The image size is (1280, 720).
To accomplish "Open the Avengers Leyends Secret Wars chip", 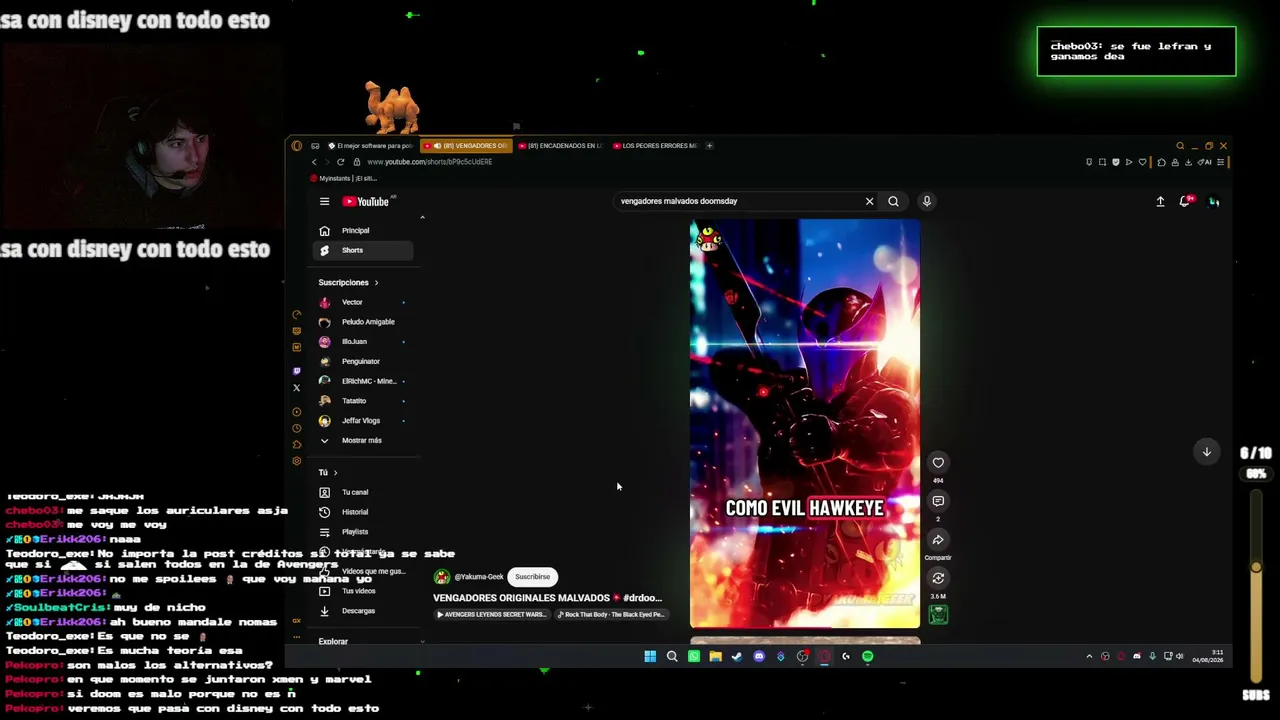I will click(x=492, y=615).
